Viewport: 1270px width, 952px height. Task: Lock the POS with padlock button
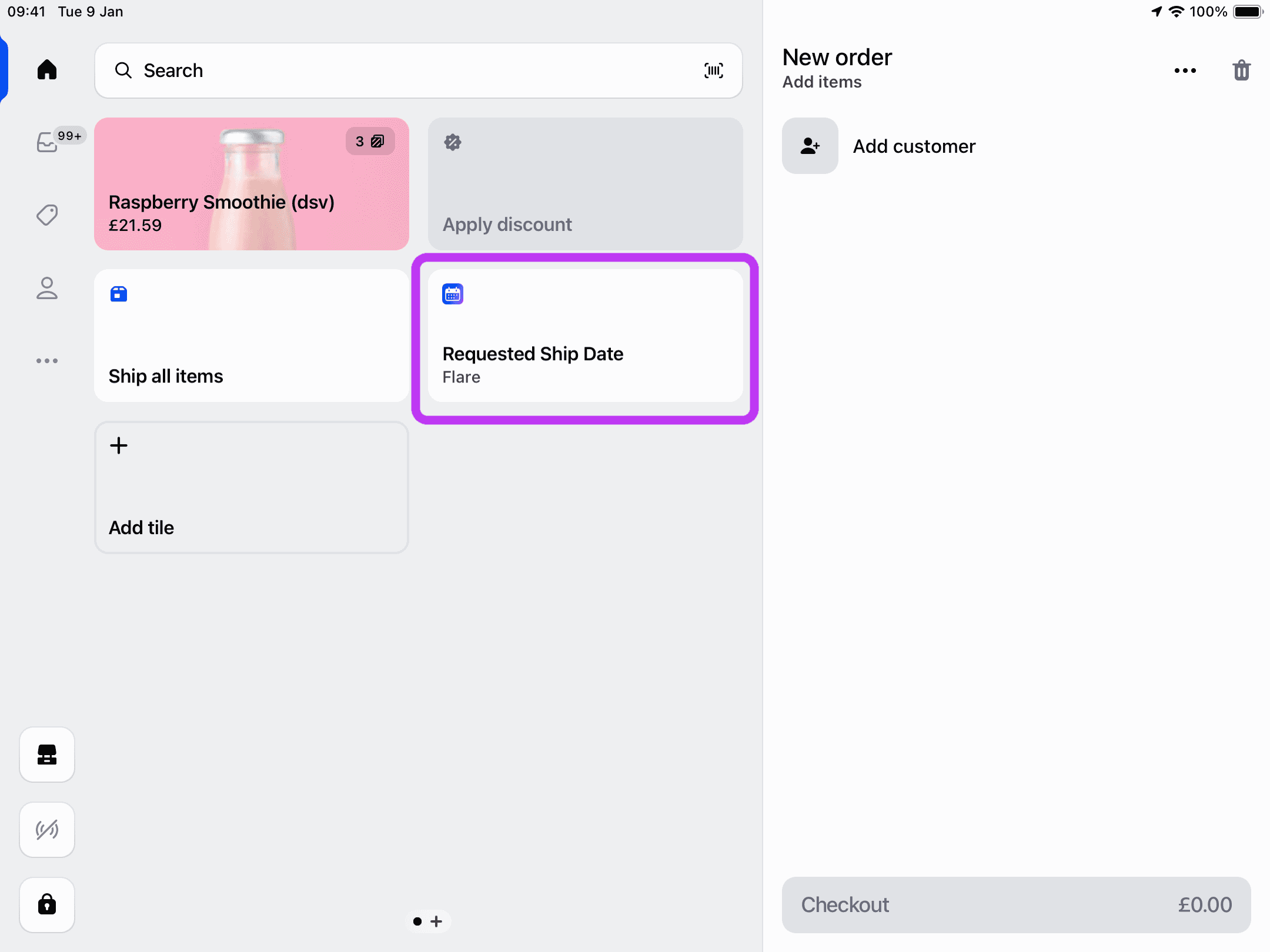(x=47, y=904)
